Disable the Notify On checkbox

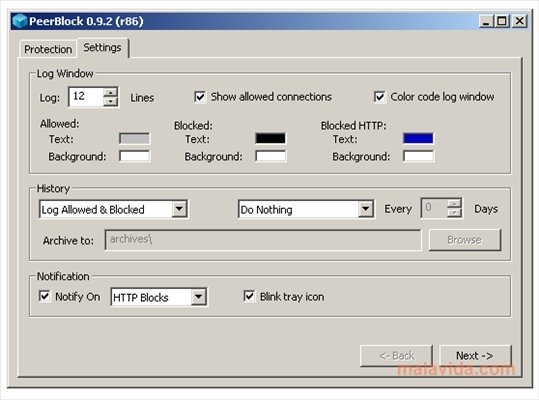coord(44,296)
